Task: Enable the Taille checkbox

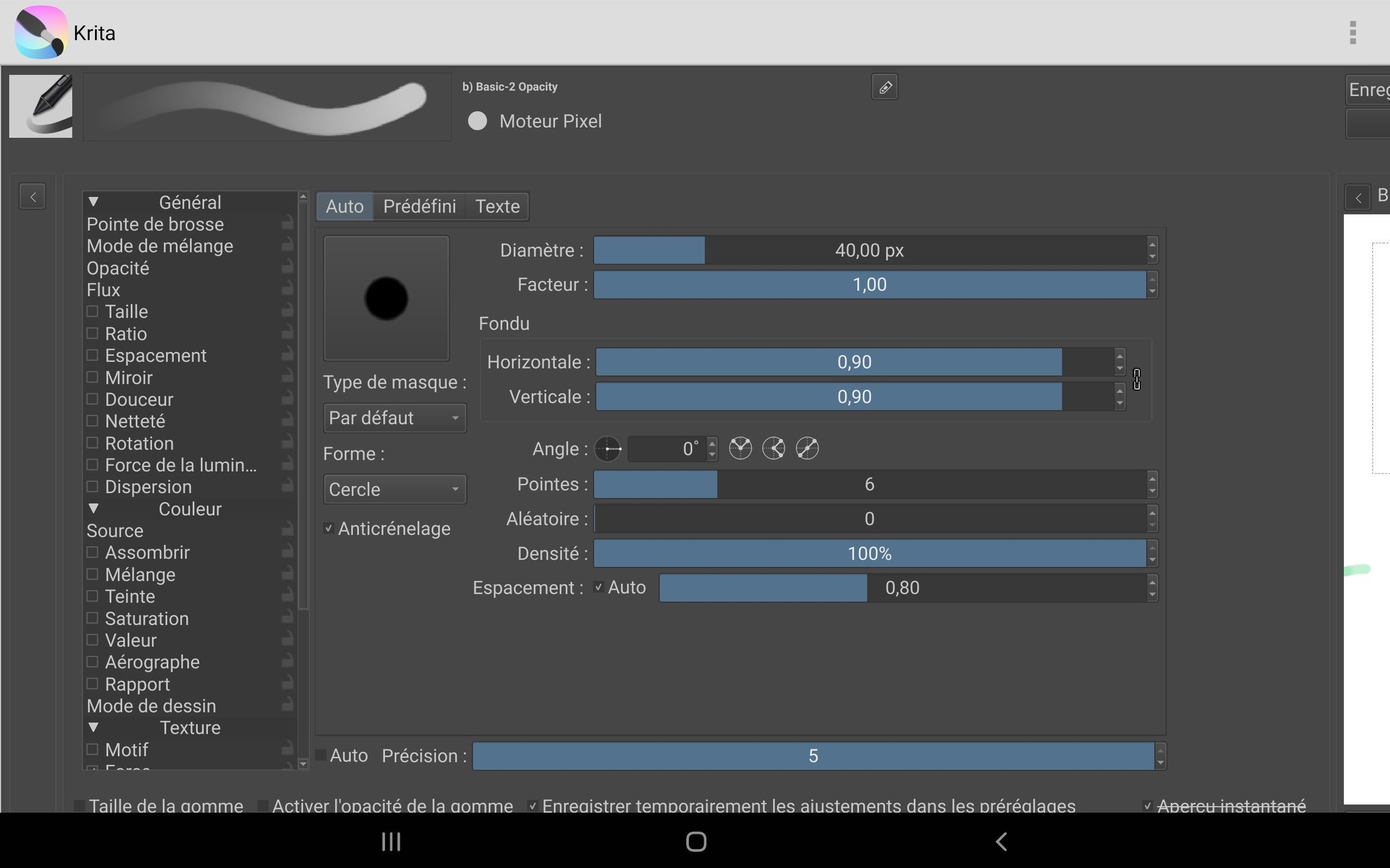Action: click(x=92, y=311)
